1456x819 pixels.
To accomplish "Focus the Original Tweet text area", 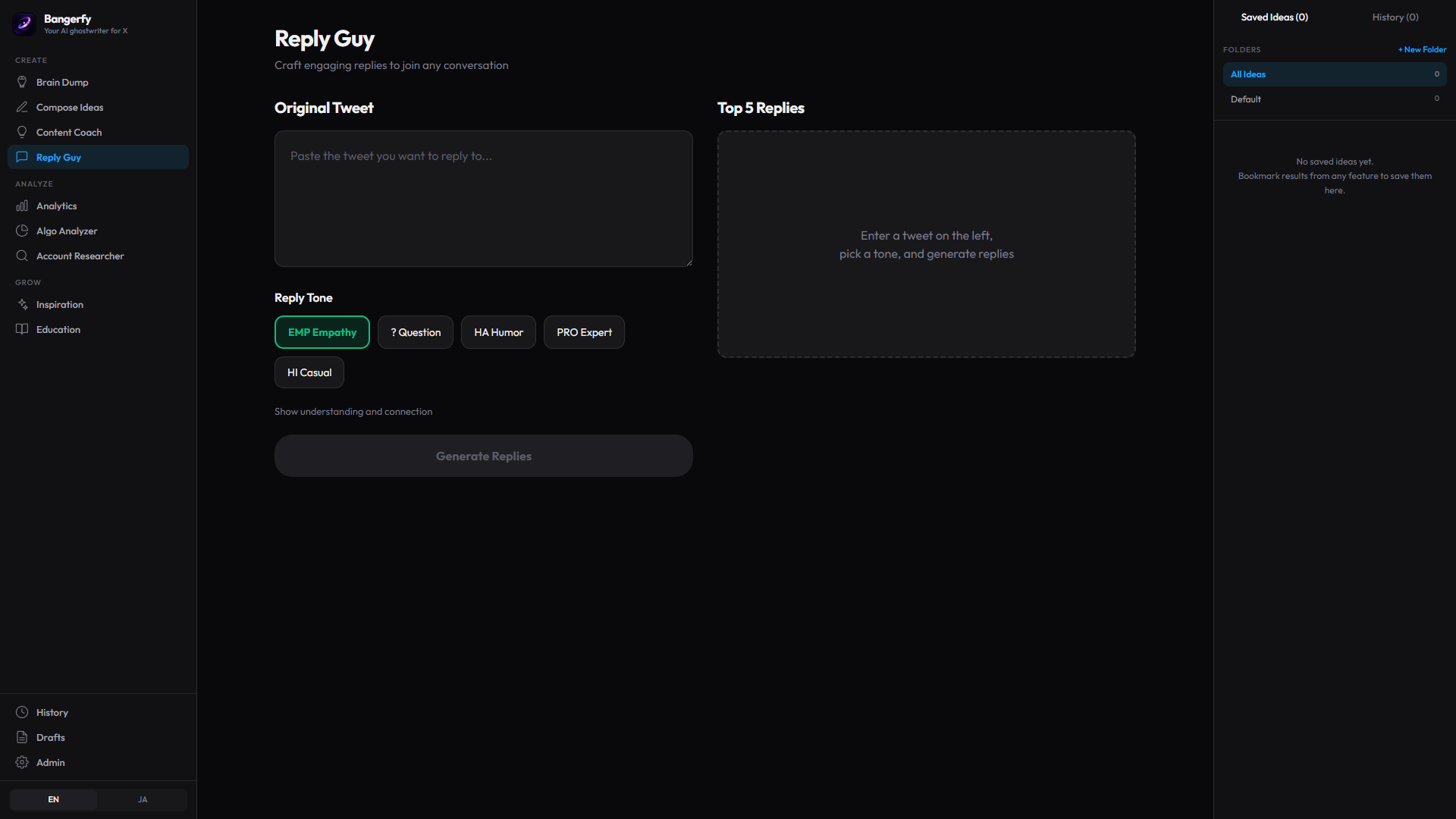I will (483, 199).
